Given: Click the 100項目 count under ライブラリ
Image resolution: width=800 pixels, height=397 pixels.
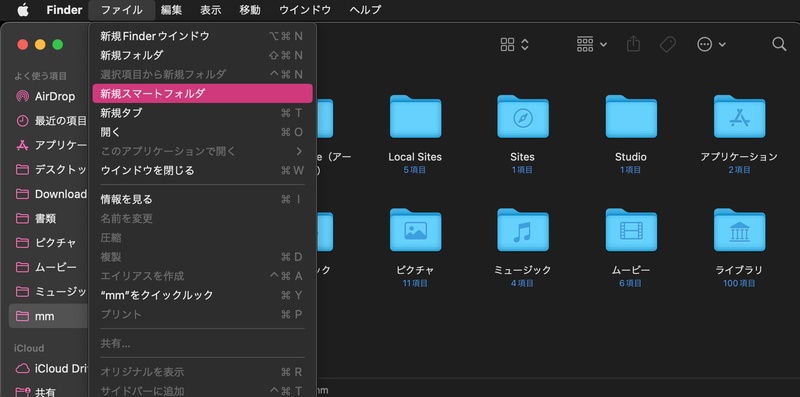Looking at the screenshot, I should point(739,283).
